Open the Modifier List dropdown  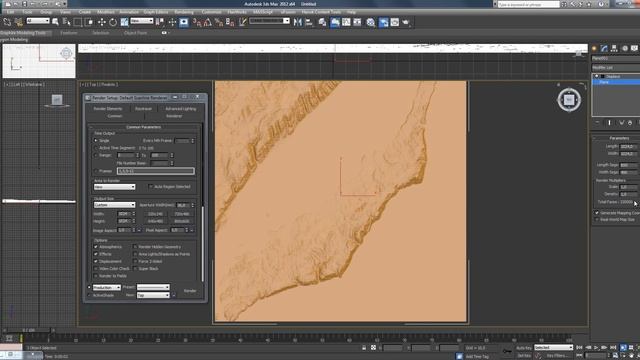616,68
